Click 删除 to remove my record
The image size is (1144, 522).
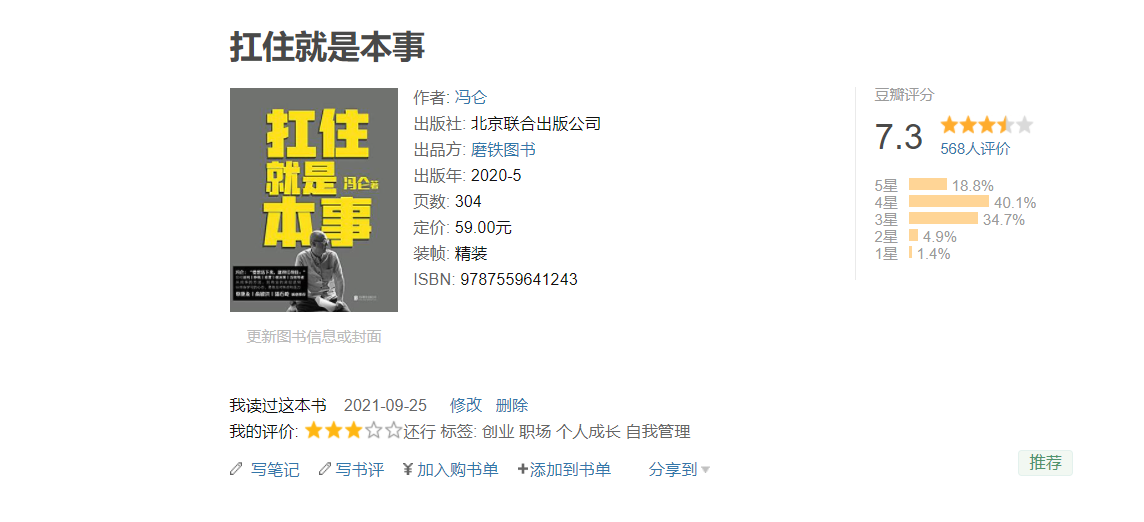click(x=511, y=405)
